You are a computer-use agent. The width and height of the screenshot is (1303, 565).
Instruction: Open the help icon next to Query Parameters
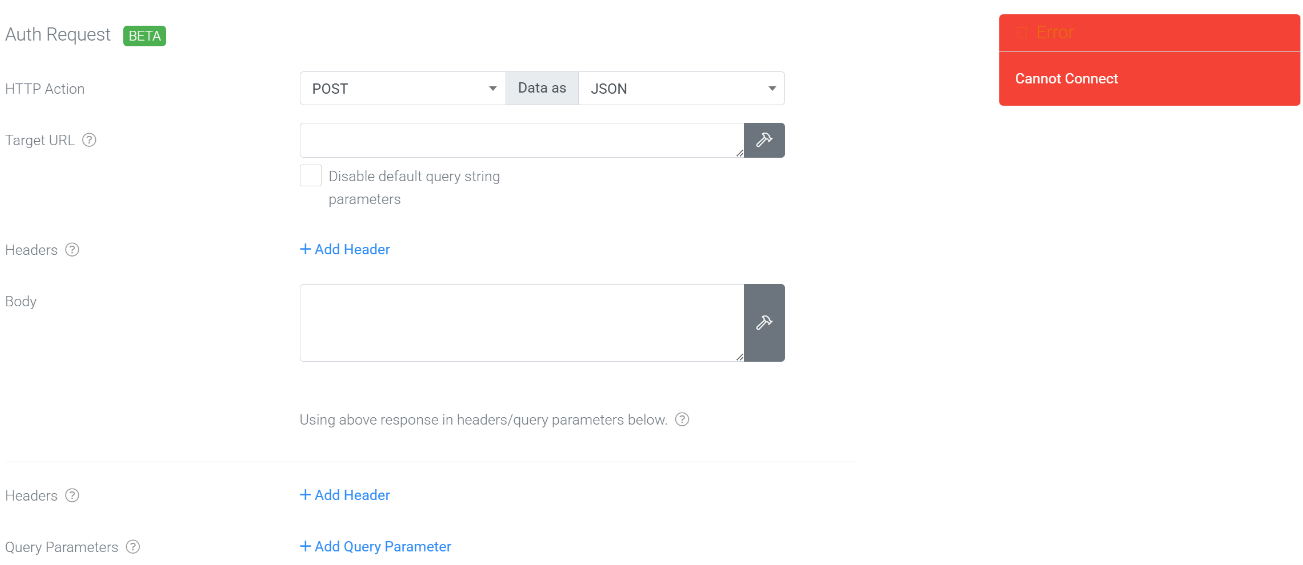tap(133, 548)
